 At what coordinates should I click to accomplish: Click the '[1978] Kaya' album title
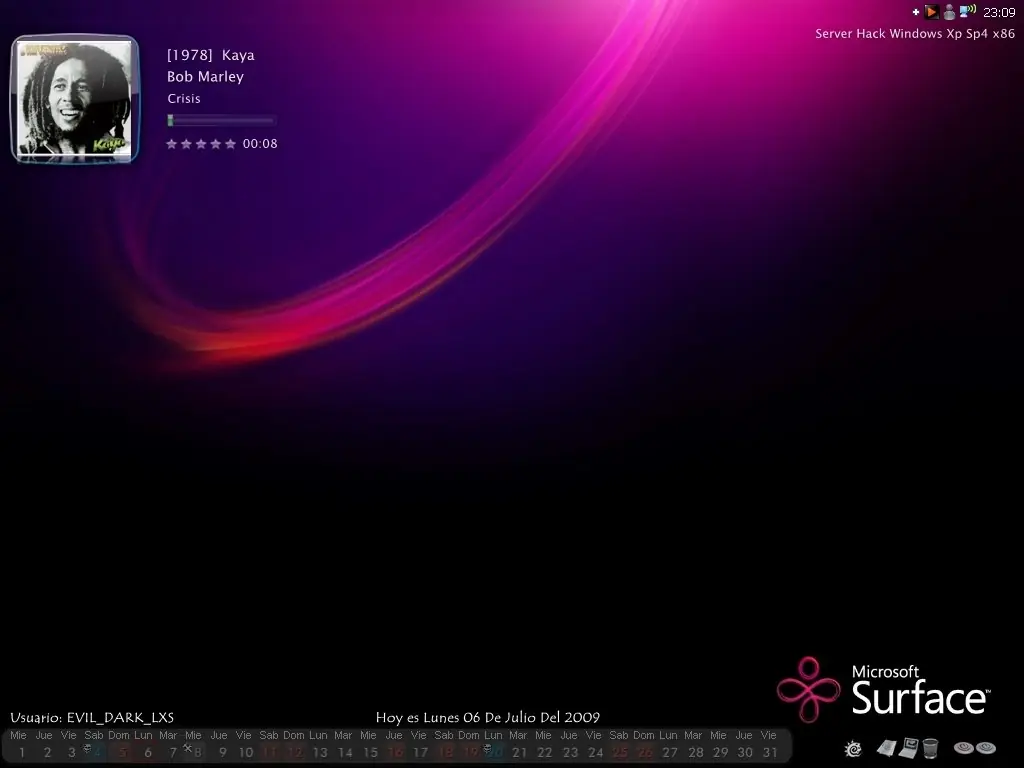coord(210,55)
